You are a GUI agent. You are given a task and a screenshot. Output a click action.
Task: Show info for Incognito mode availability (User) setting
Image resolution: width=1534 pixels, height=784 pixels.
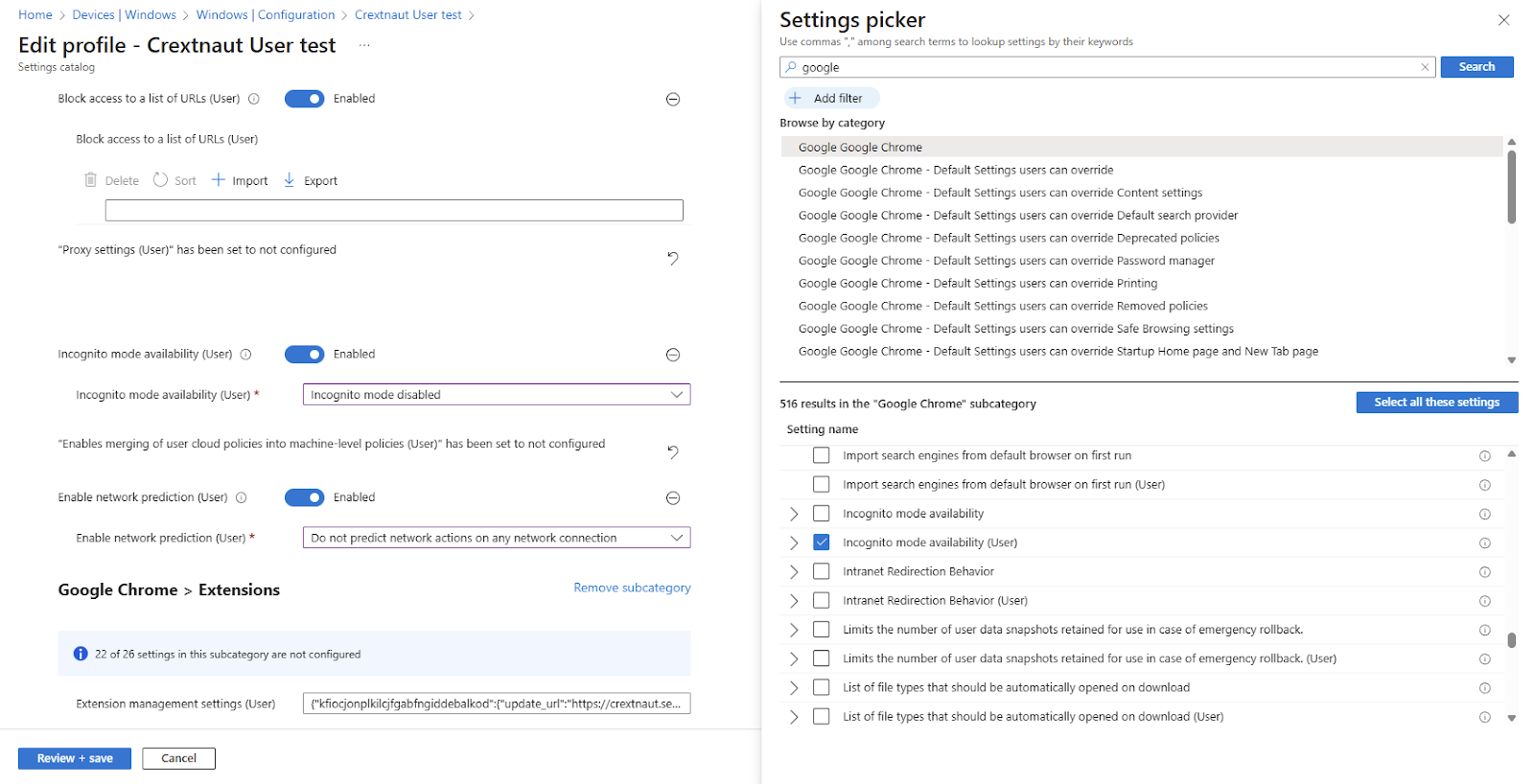(245, 355)
